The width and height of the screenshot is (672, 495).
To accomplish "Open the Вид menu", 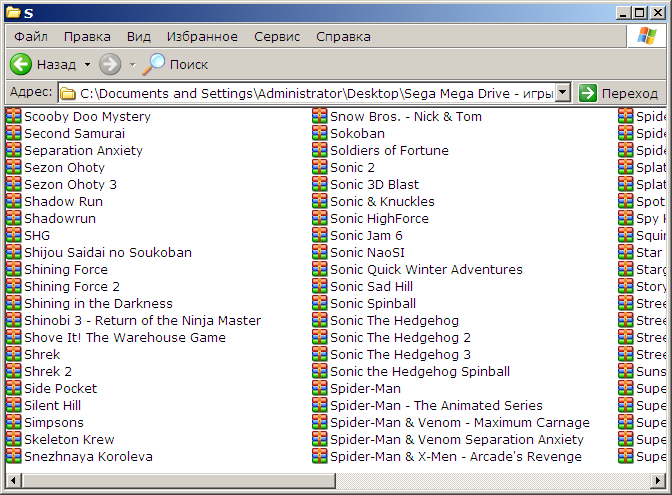I will 138,37.
